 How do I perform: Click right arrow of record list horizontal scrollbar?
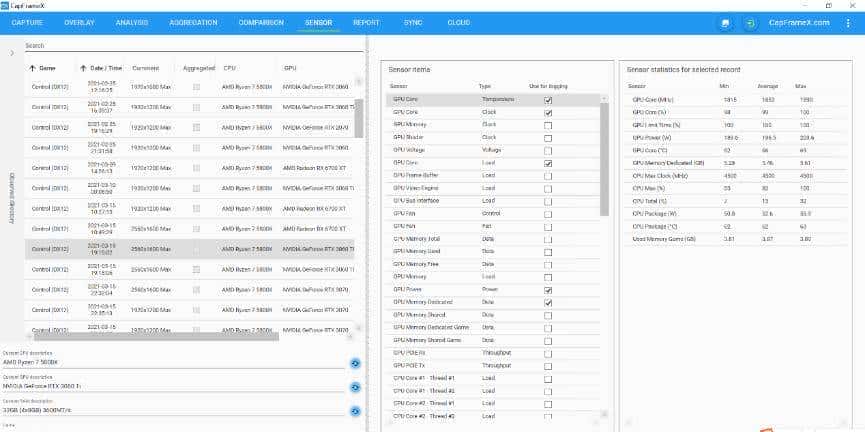[x=350, y=336]
